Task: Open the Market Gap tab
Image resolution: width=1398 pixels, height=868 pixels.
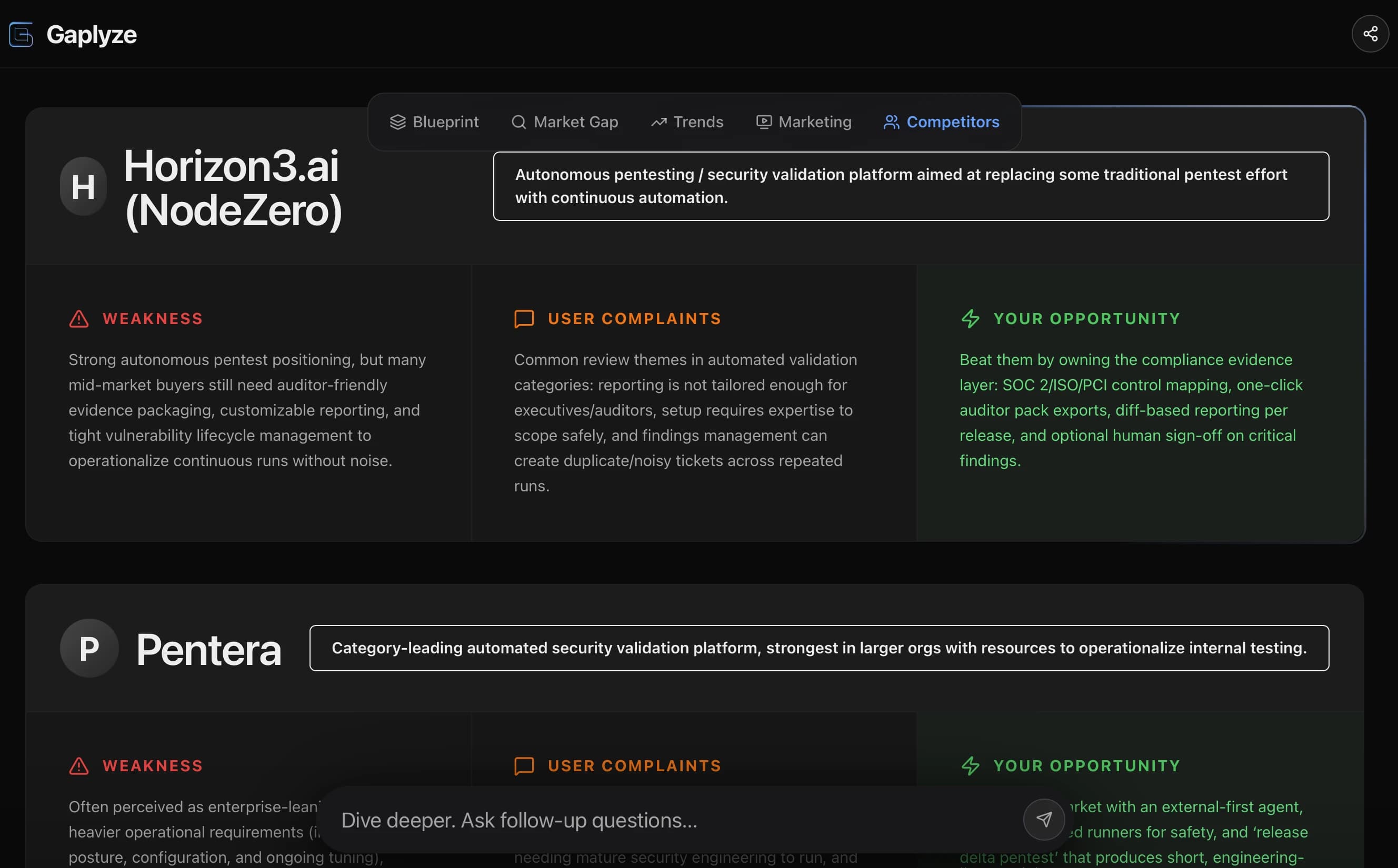Action: 575,122
